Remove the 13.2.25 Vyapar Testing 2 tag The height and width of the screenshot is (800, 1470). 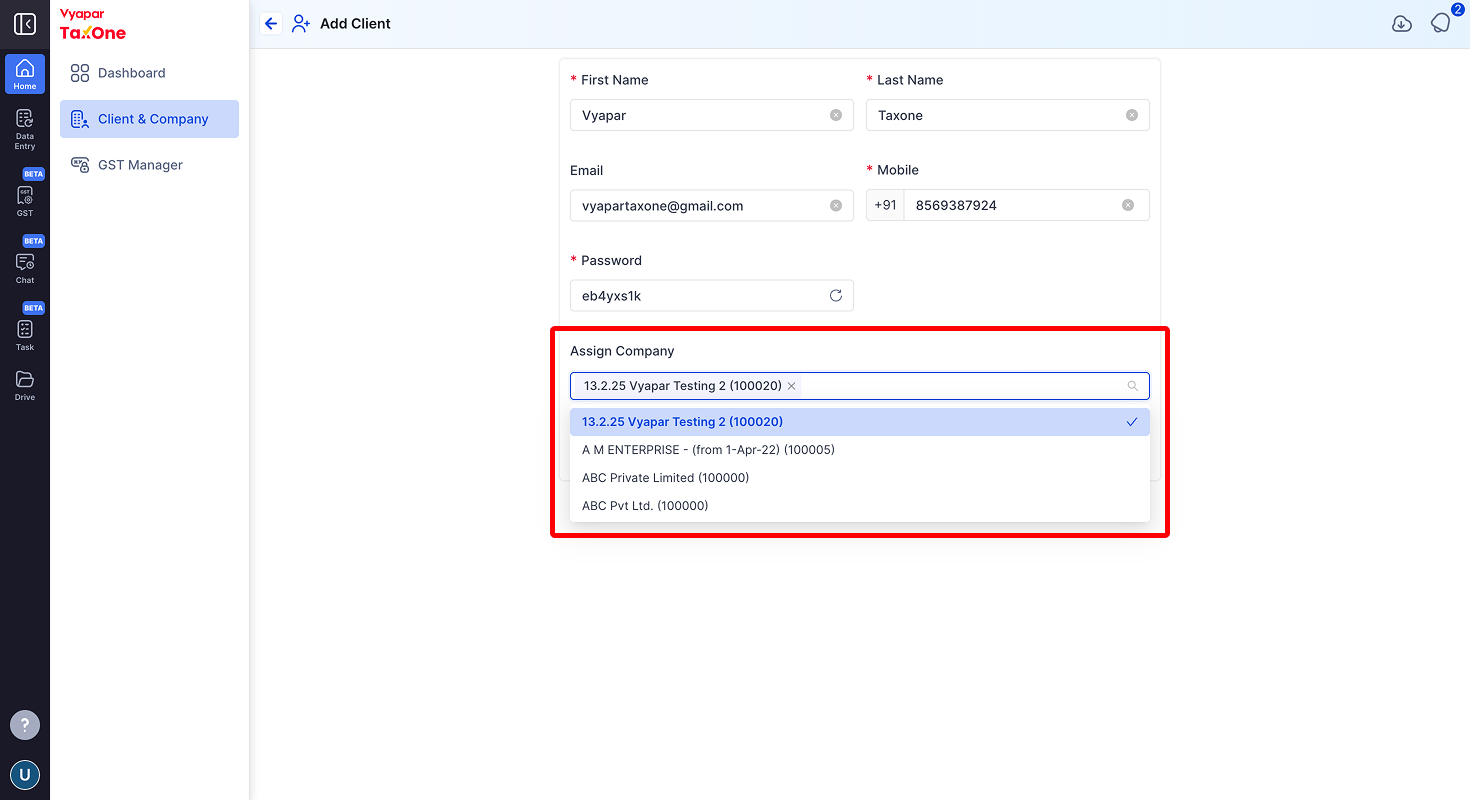point(791,386)
